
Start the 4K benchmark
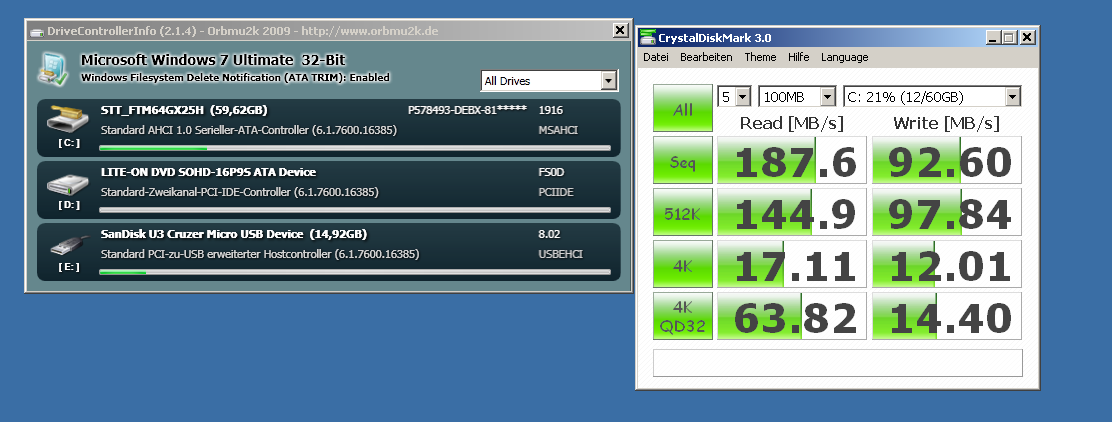click(683, 264)
